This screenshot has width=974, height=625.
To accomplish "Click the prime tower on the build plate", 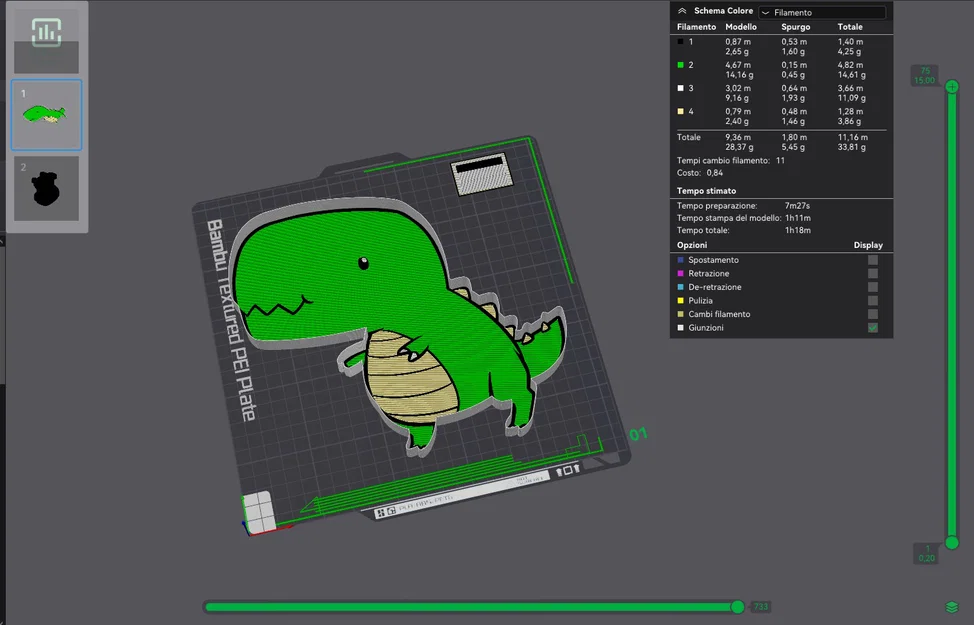I will [x=482, y=173].
